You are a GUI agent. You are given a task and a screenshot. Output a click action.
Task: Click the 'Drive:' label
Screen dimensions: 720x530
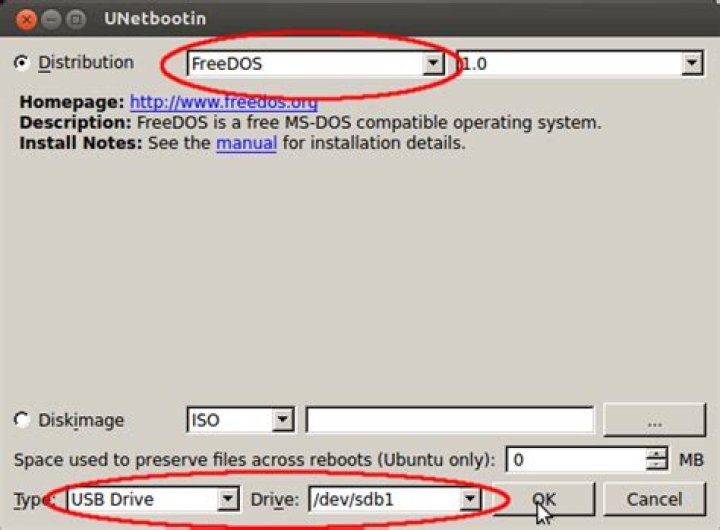[275, 499]
